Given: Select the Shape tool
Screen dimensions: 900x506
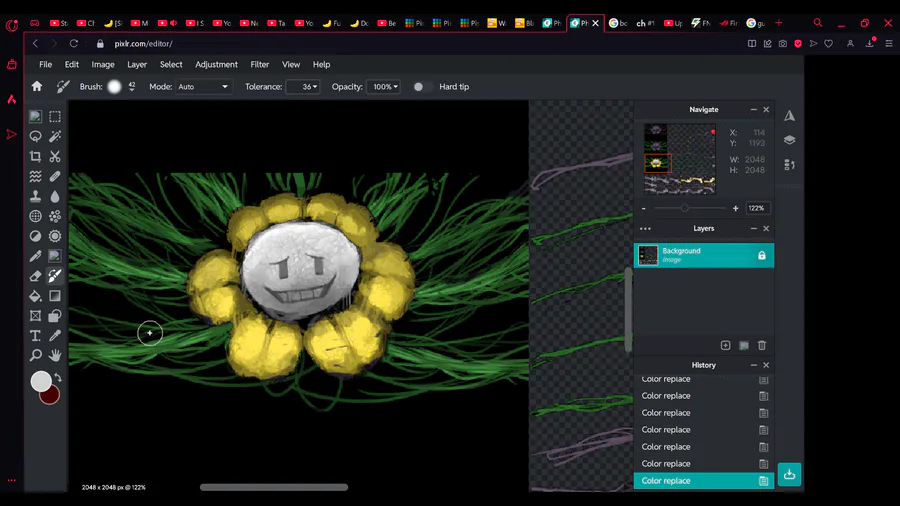Looking at the screenshot, I should pyautogui.click(x=55, y=316).
